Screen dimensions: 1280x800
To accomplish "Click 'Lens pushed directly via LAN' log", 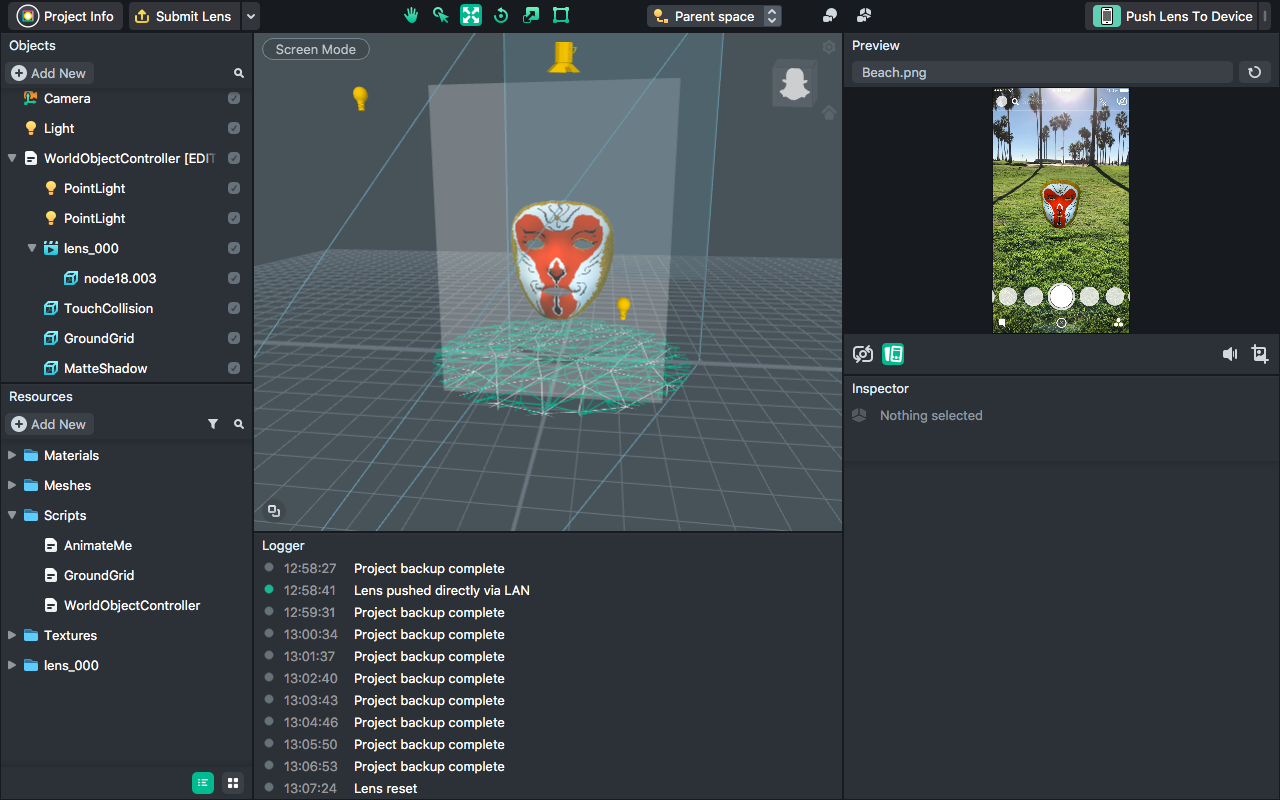I will (442, 590).
